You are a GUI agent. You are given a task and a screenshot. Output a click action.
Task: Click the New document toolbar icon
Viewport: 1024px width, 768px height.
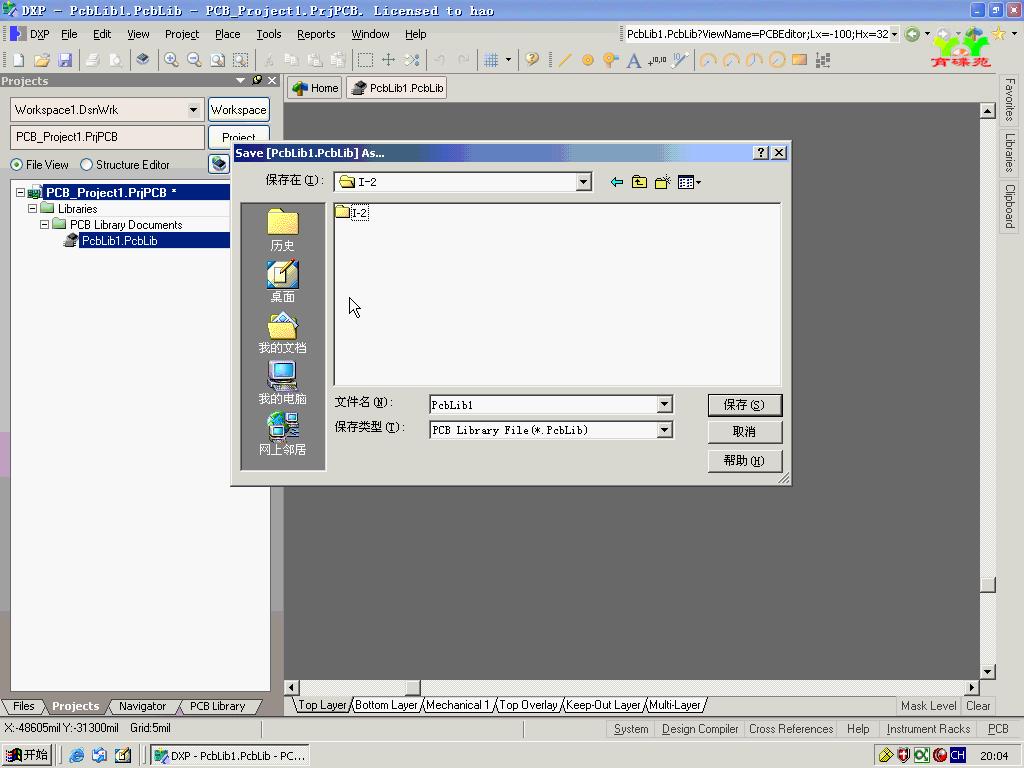[x=18, y=60]
